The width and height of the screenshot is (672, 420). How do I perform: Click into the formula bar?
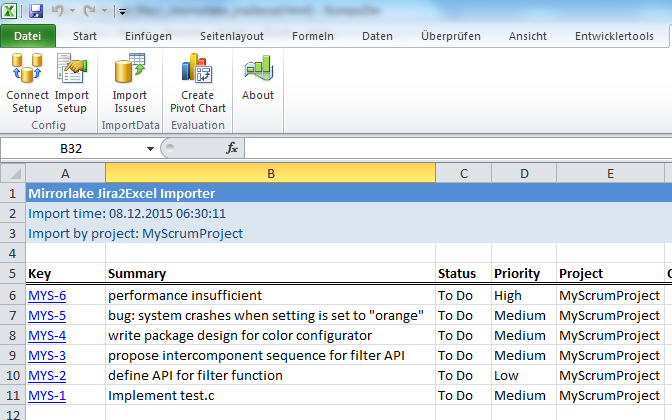(x=458, y=148)
